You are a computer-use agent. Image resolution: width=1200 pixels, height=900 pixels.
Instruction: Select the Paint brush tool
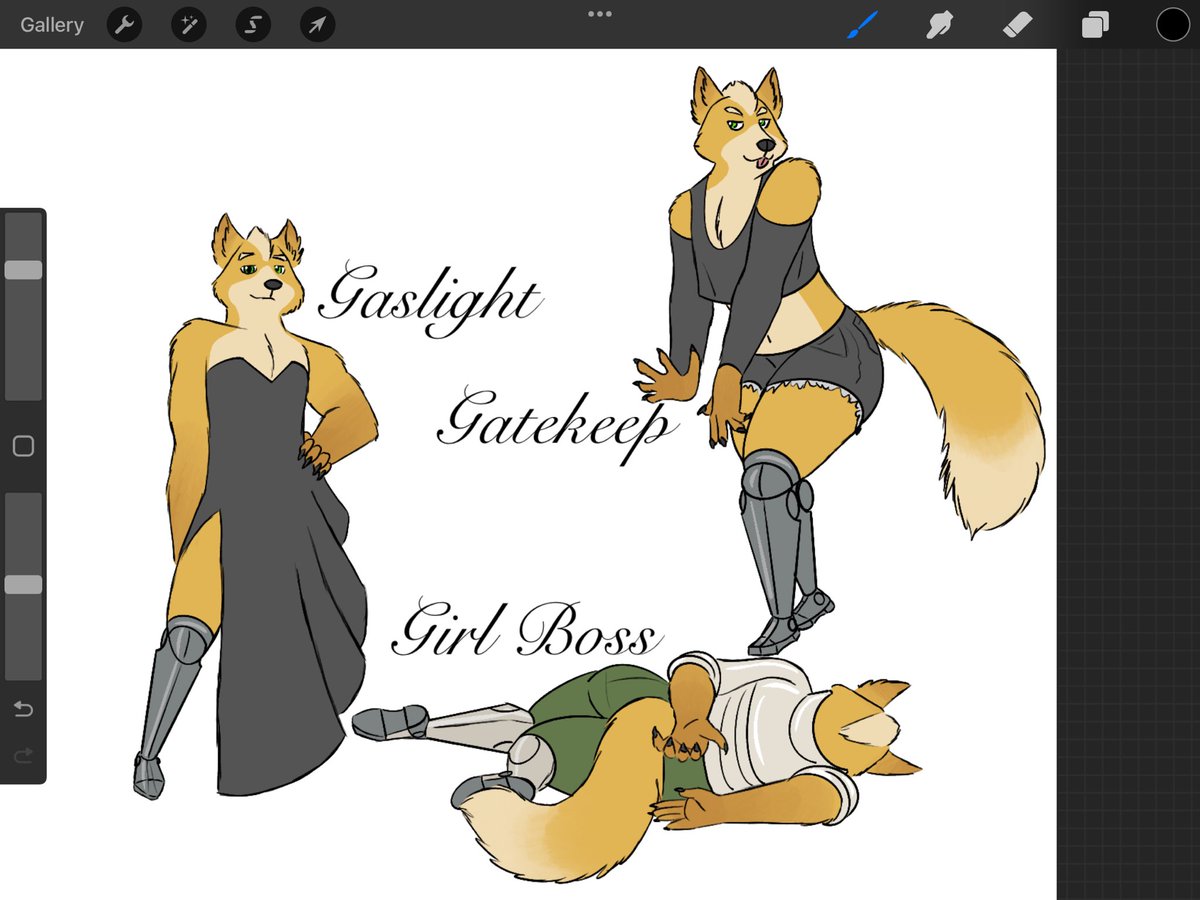point(864,24)
